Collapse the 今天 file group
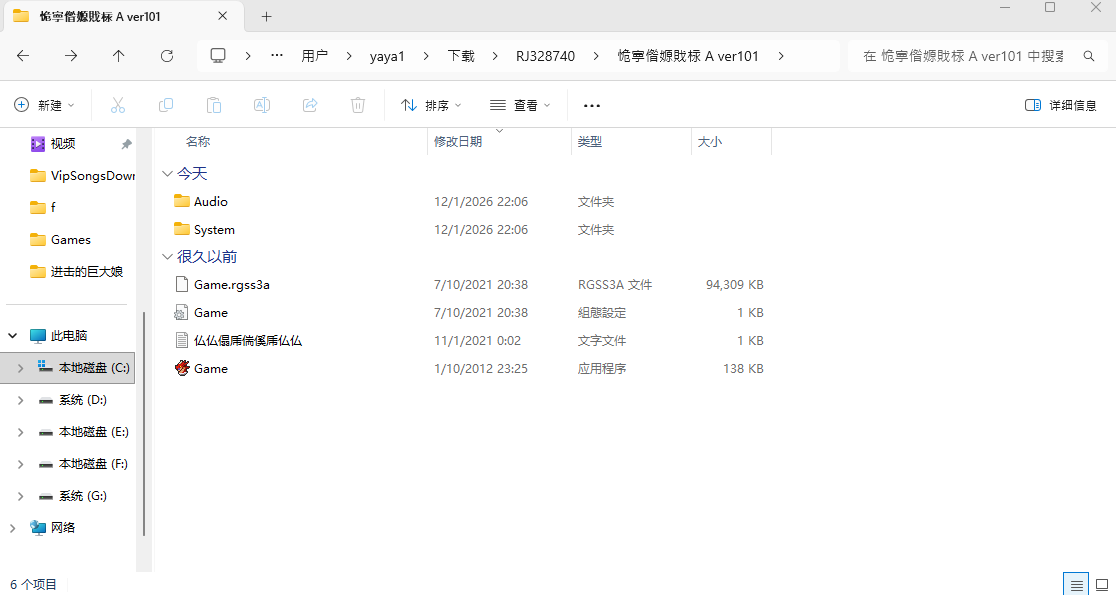 [x=168, y=173]
